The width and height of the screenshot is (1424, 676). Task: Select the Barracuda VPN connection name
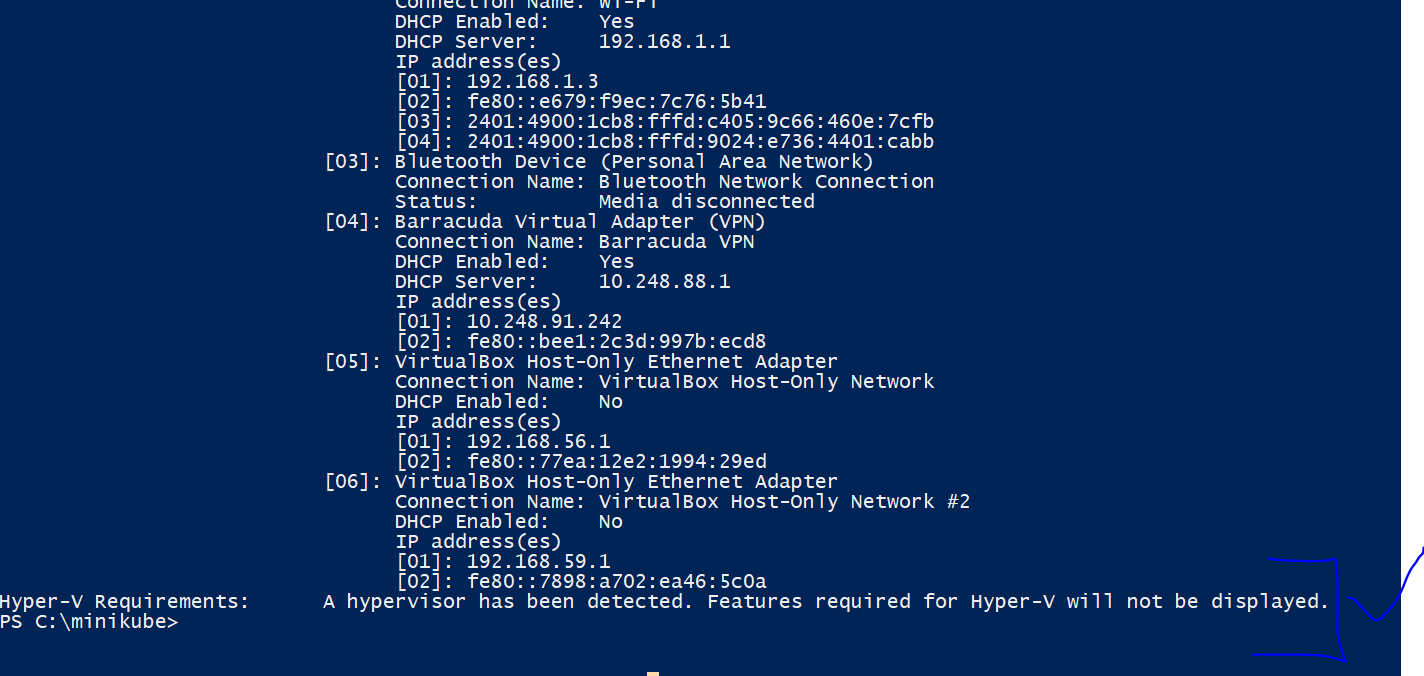[677, 242]
